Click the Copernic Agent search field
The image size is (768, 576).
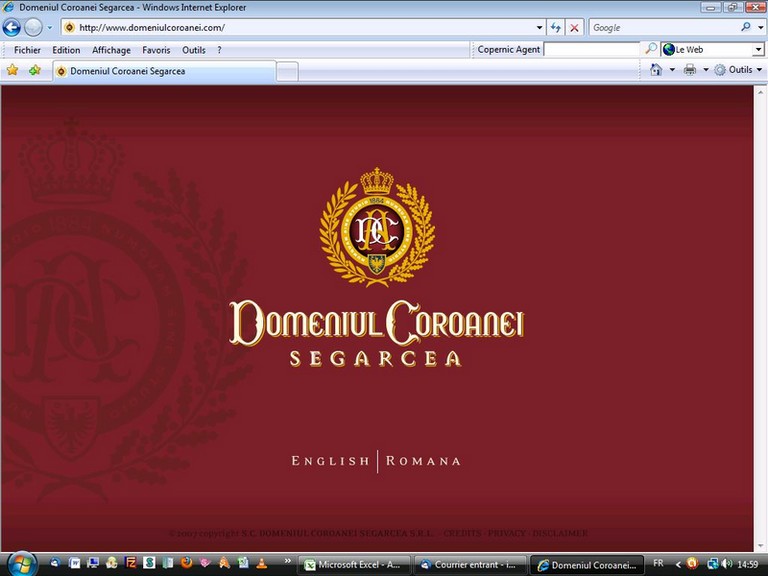[x=591, y=49]
